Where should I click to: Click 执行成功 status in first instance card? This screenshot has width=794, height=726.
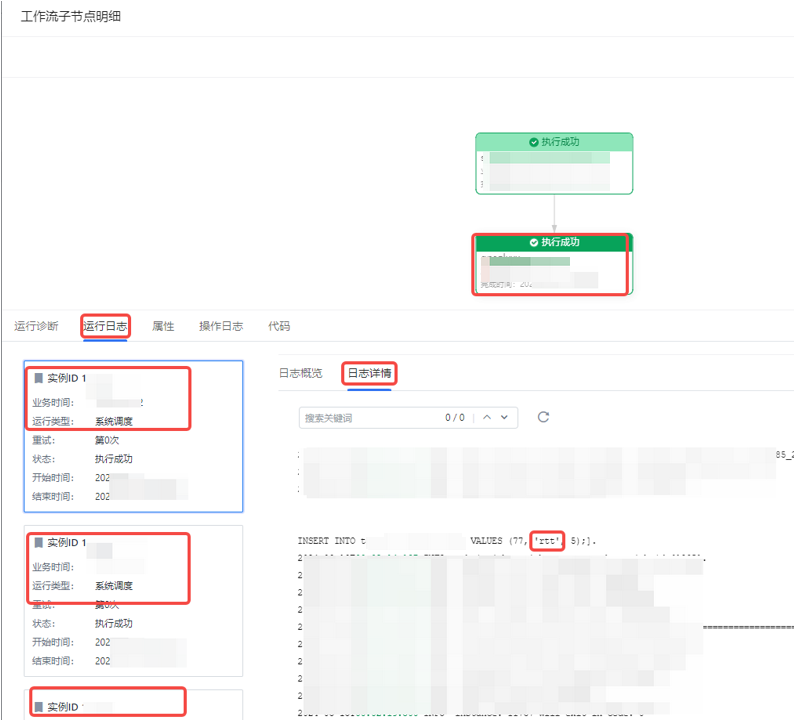coord(114,459)
